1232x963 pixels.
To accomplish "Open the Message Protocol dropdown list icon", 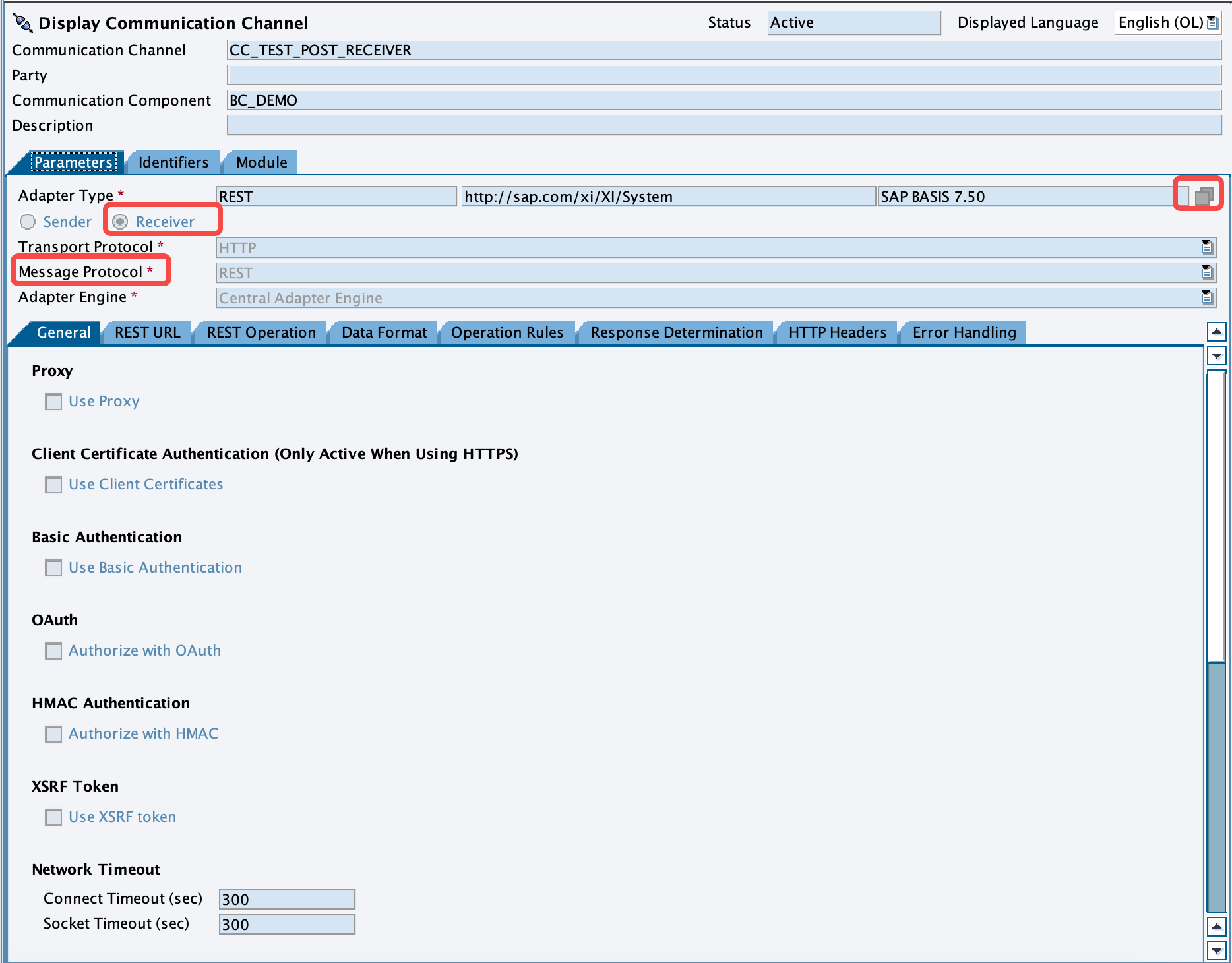I will click(1207, 272).
